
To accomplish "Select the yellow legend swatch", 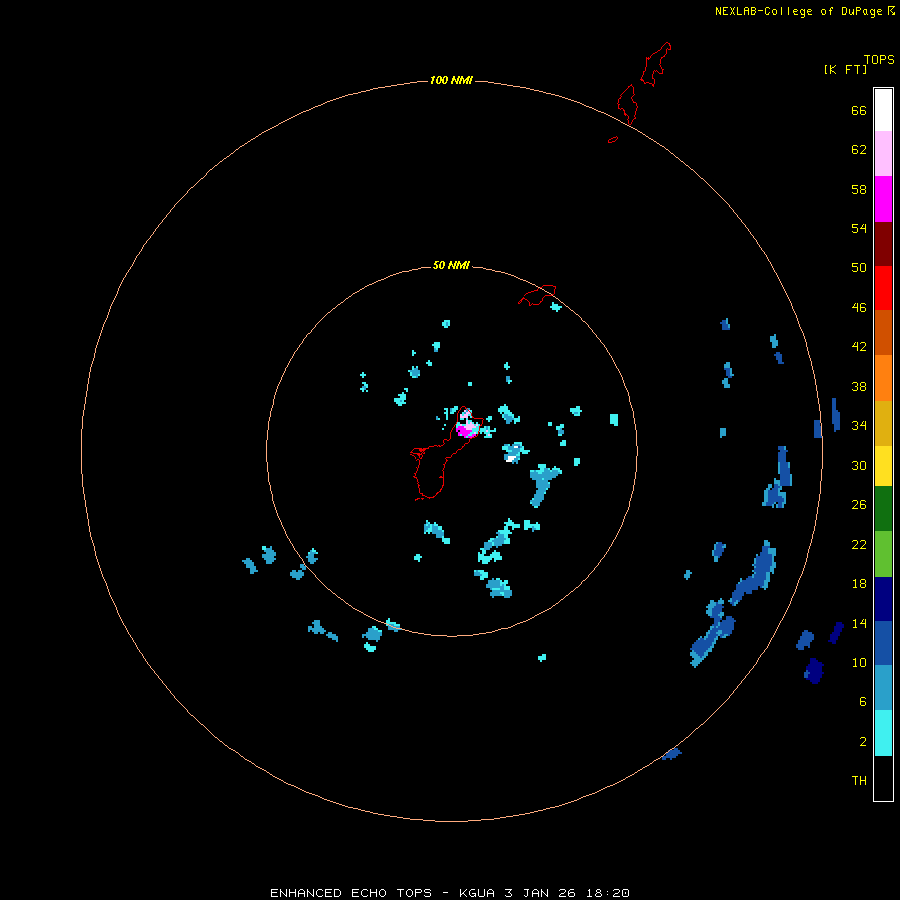I will pos(883,466).
